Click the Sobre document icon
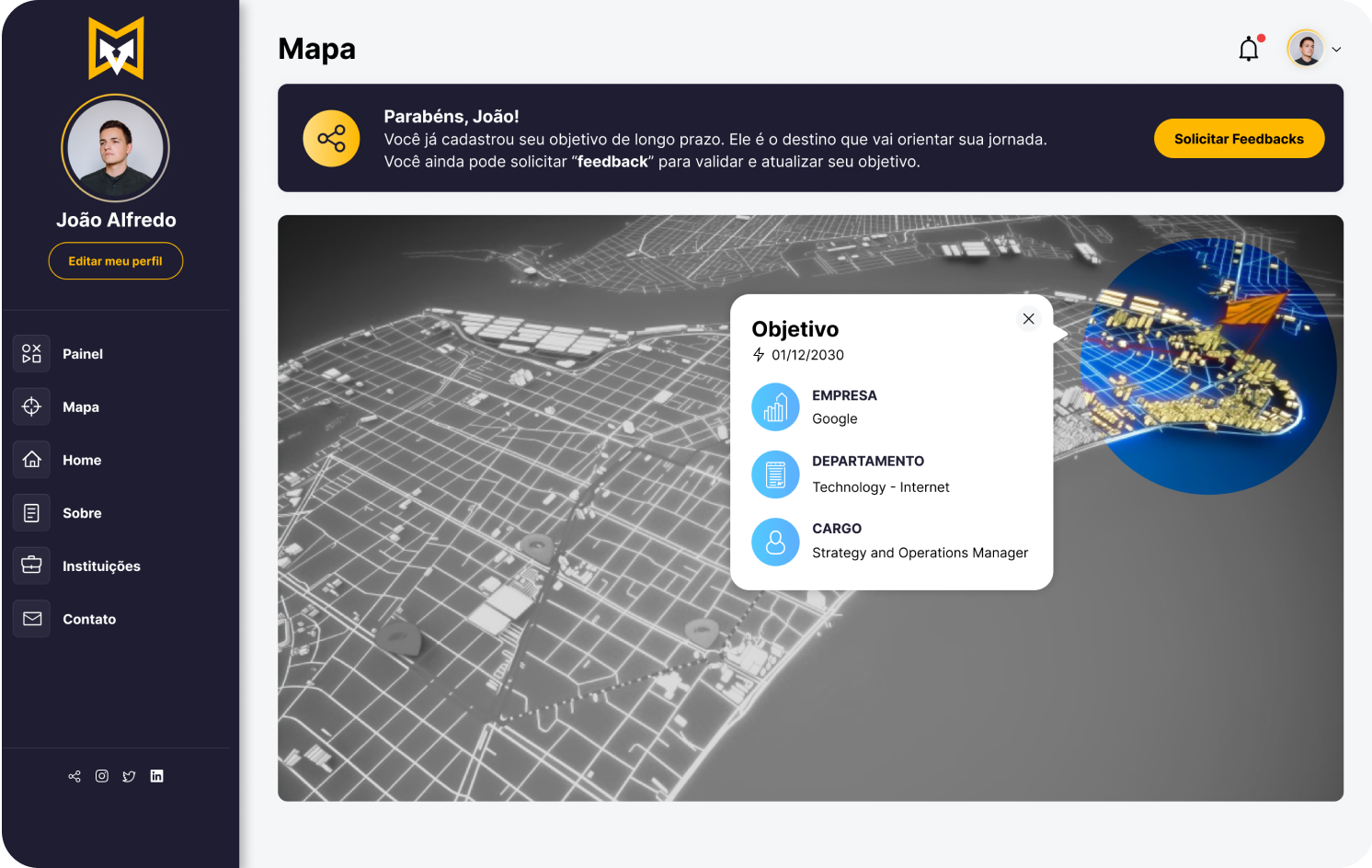Image resolution: width=1372 pixels, height=868 pixels. click(32, 513)
